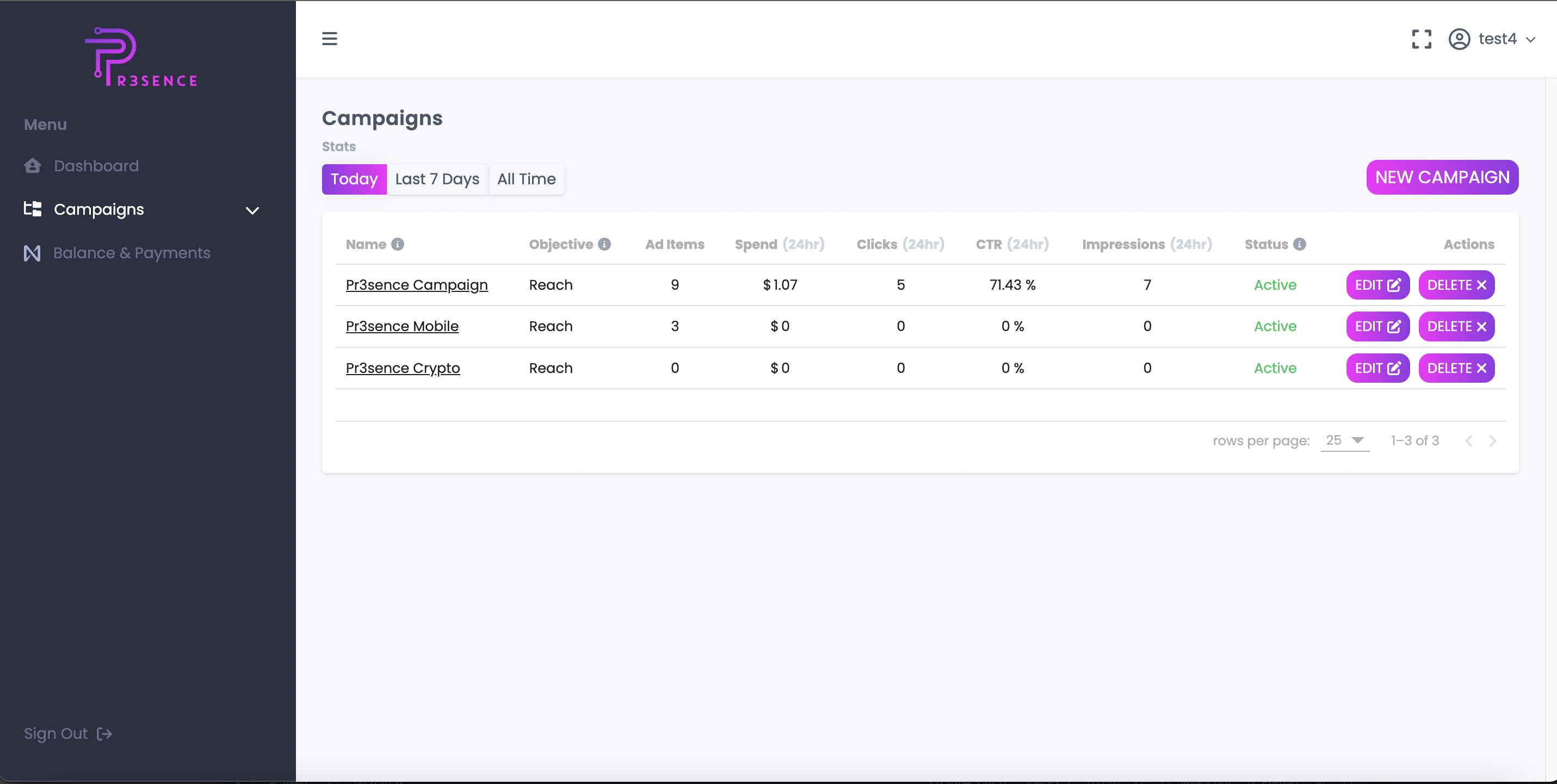Click the user avatar icon
This screenshot has width=1557, height=784.
coord(1459,39)
